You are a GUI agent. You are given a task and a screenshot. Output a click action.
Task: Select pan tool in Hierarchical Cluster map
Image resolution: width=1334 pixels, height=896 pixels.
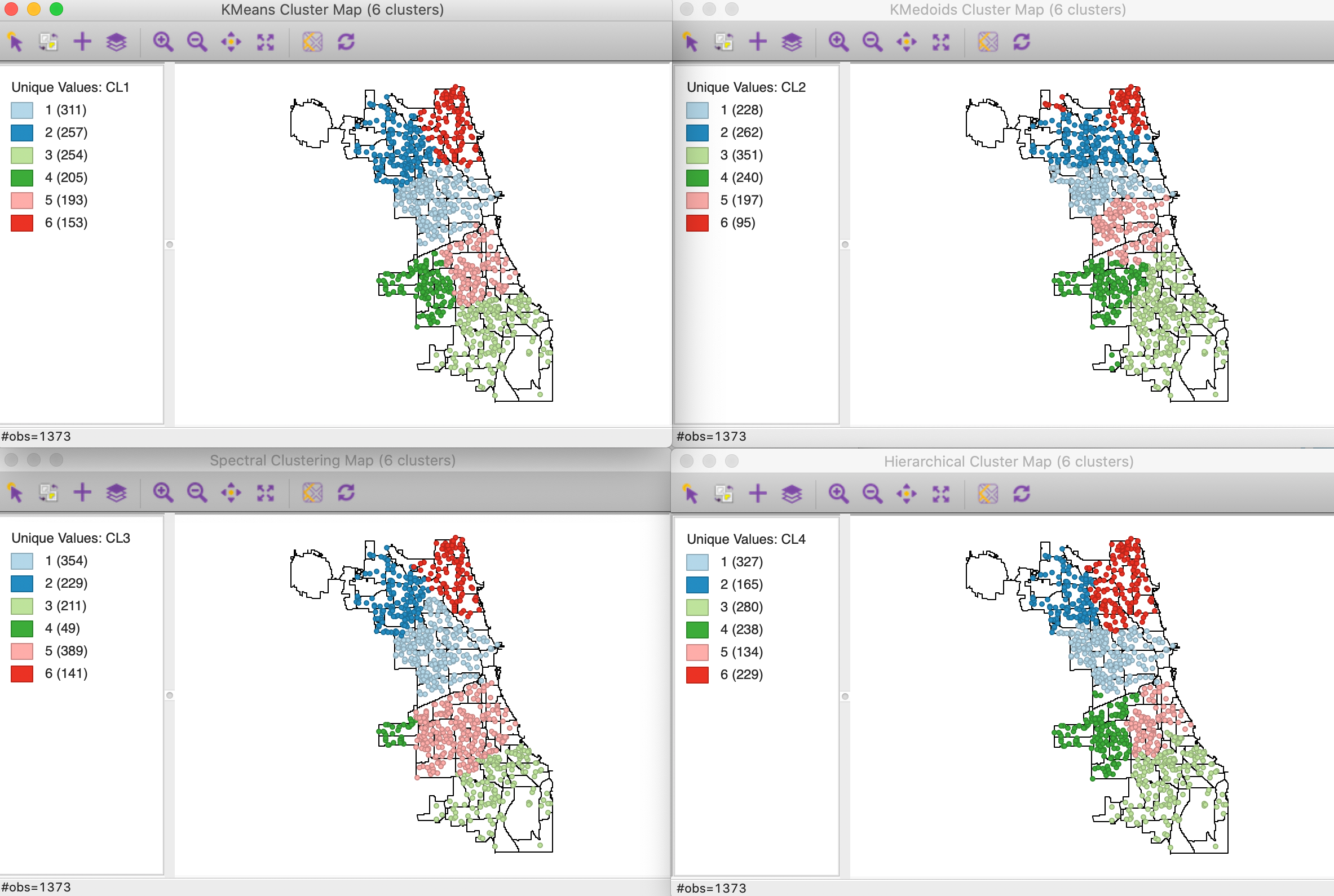pos(907,494)
